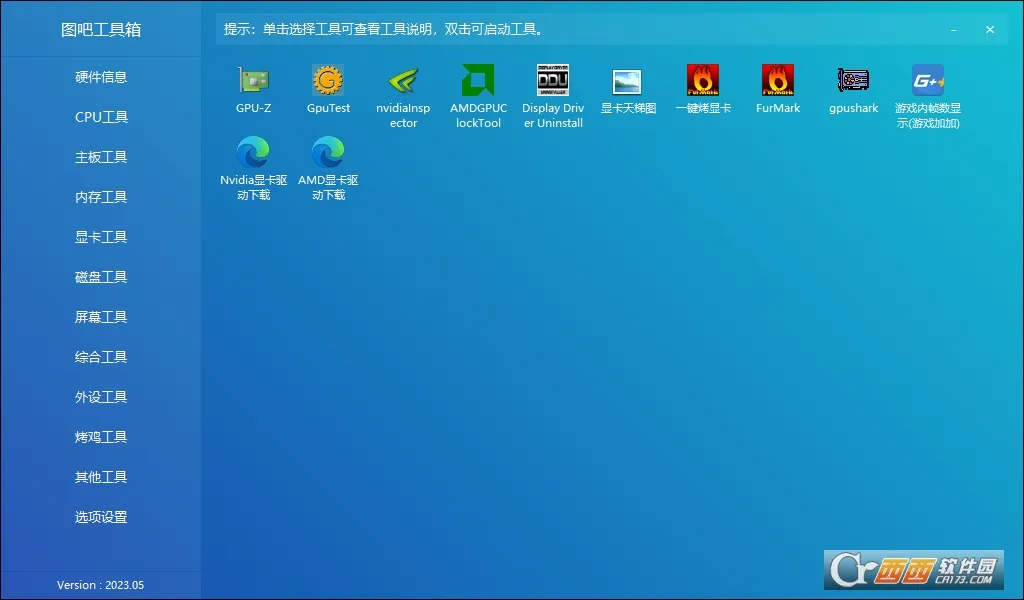Open the 烤鸡工具 section

(100, 437)
